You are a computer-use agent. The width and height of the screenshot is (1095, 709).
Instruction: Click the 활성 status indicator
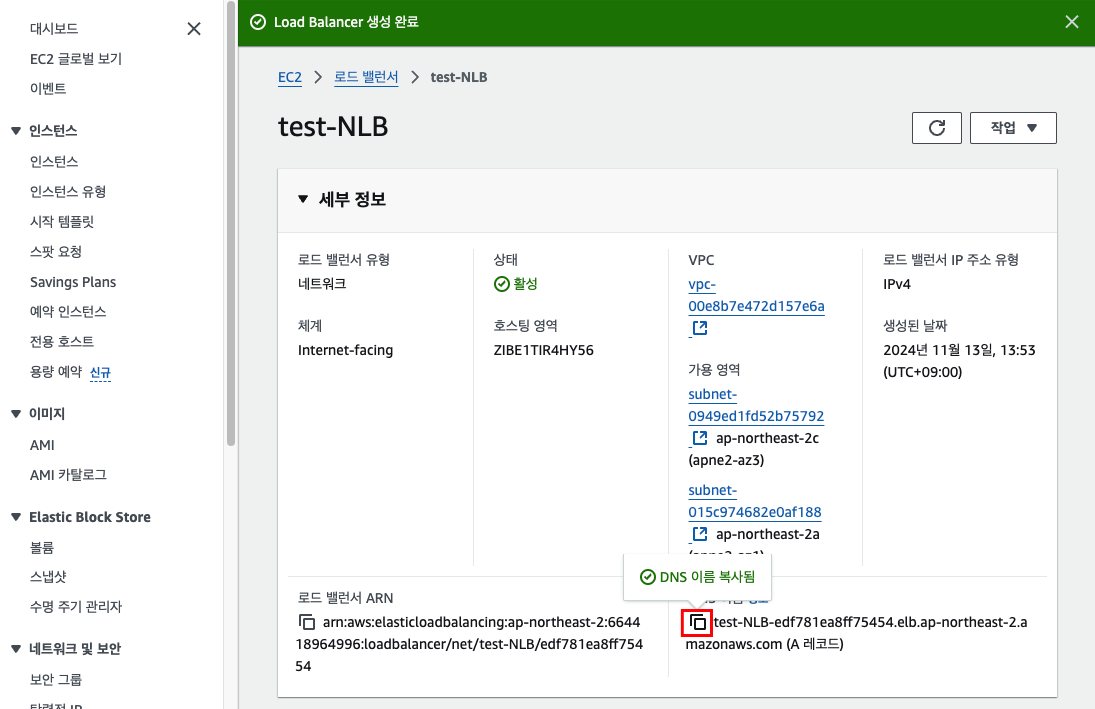pos(515,284)
